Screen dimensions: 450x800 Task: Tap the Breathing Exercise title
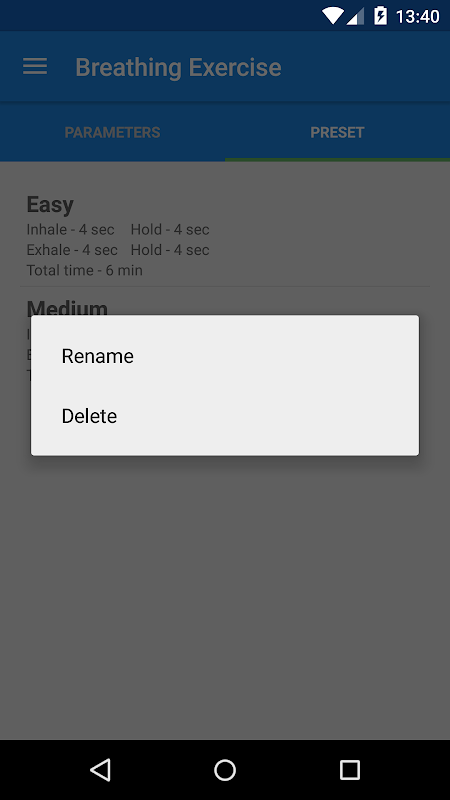tap(179, 67)
